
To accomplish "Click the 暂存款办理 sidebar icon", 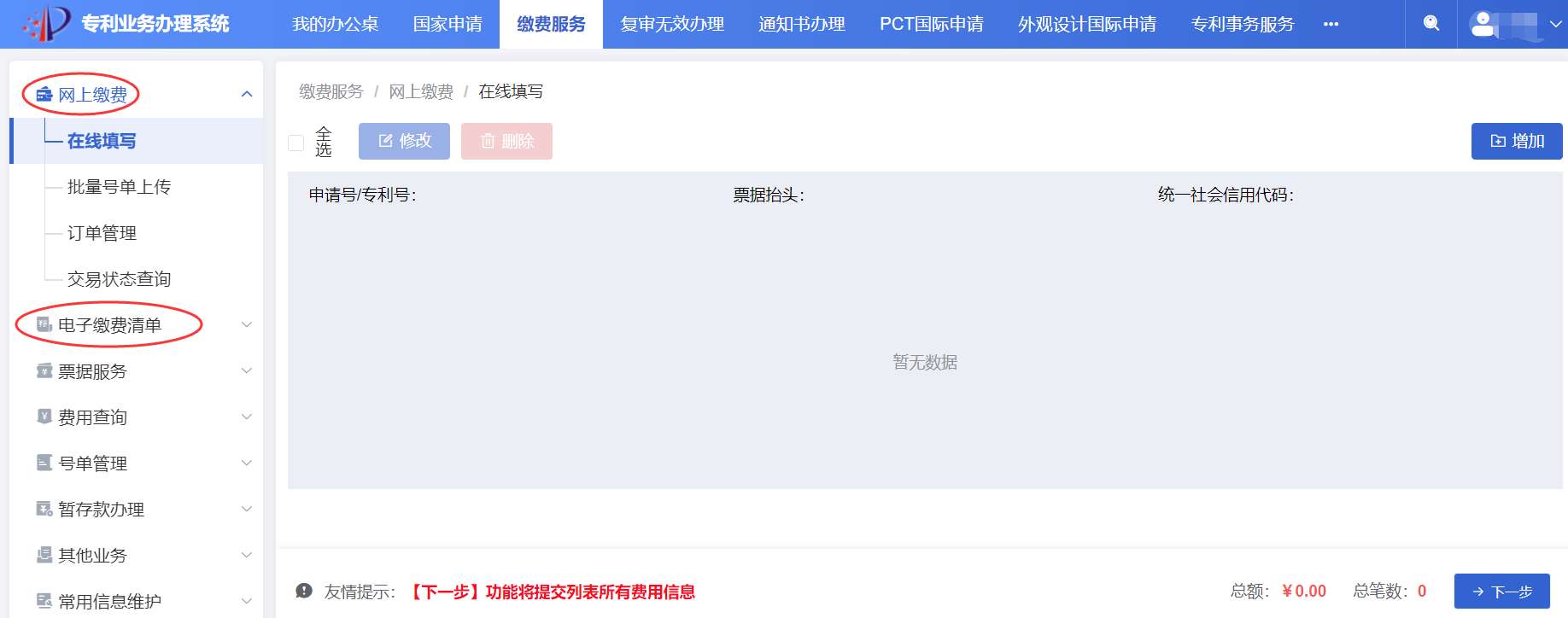I will (44, 509).
